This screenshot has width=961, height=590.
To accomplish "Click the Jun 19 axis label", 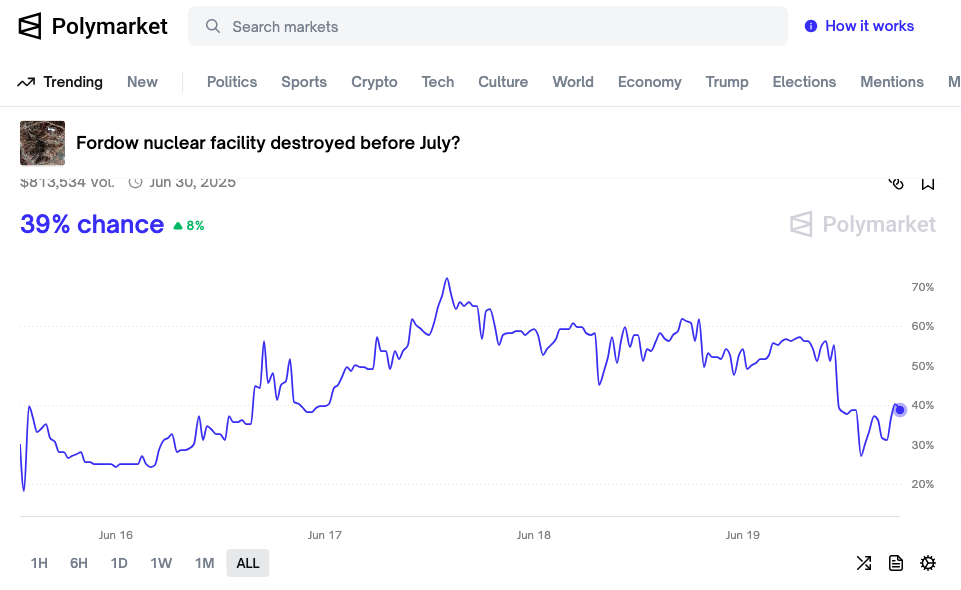I will [743, 535].
